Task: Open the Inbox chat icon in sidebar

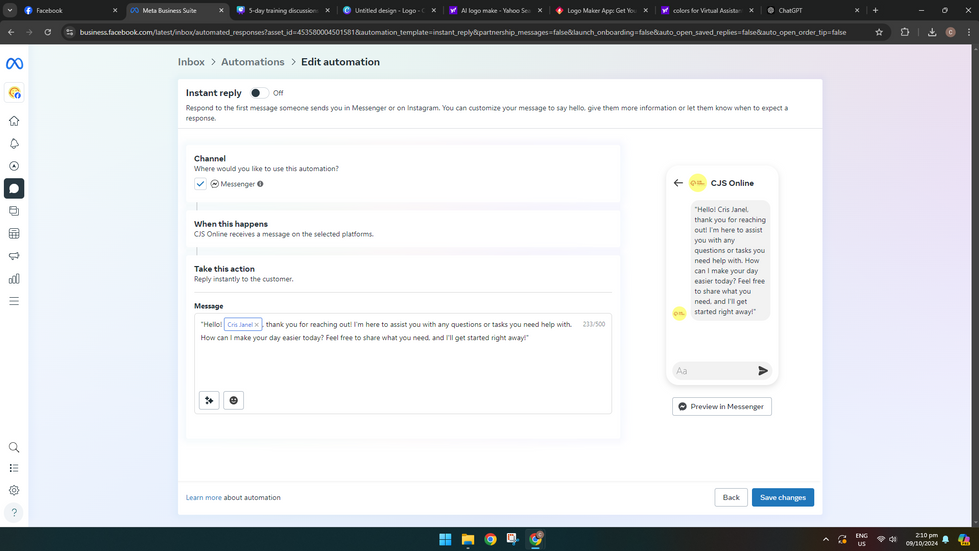Action: point(14,188)
